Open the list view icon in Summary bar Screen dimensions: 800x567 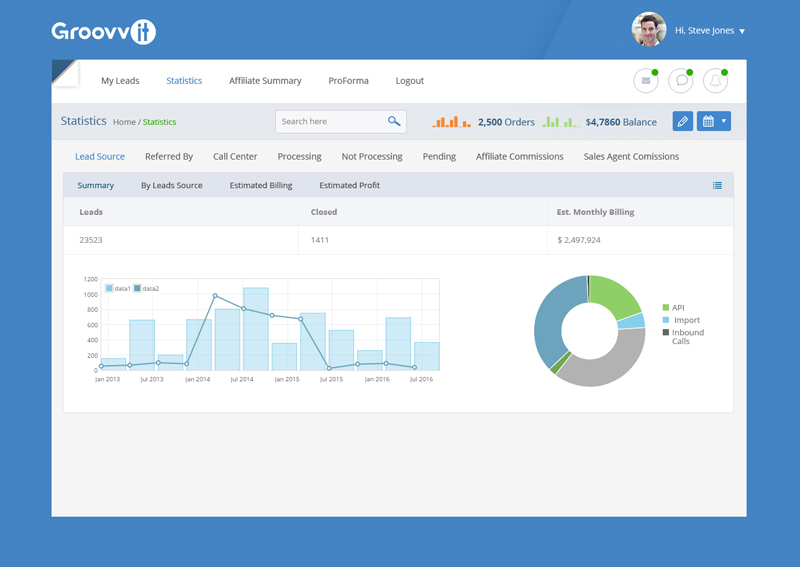tap(717, 185)
